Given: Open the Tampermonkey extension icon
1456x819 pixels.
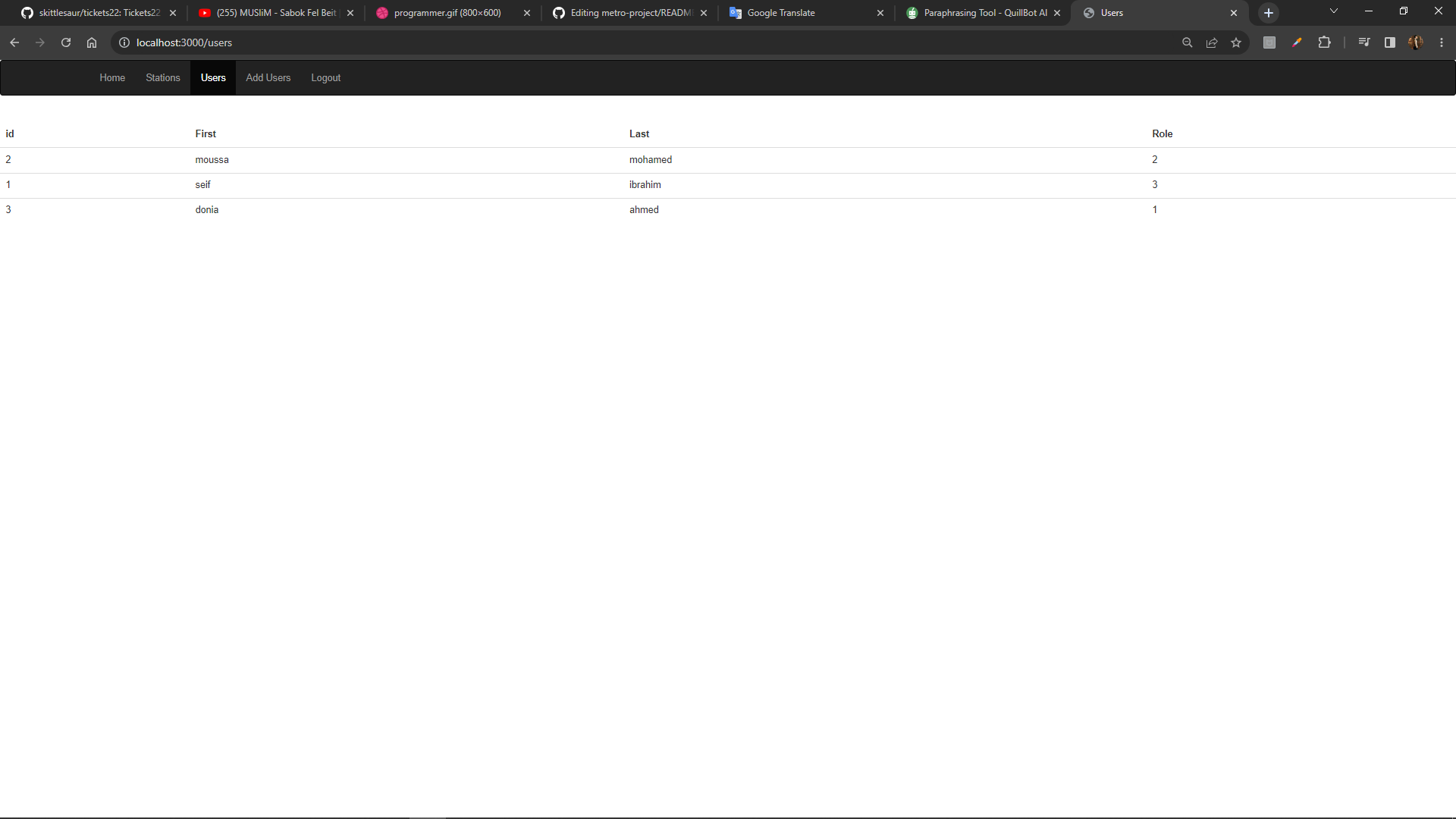Looking at the screenshot, I should click(1269, 42).
